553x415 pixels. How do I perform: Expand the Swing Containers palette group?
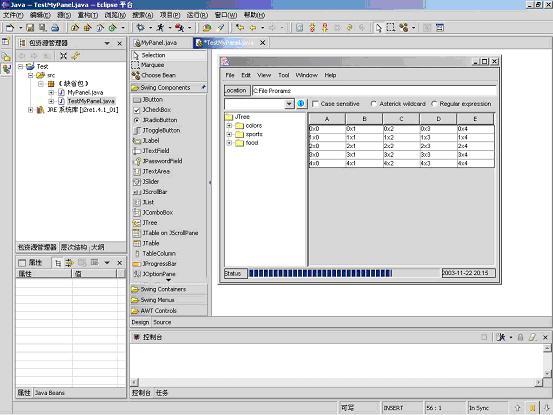point(163,289)
